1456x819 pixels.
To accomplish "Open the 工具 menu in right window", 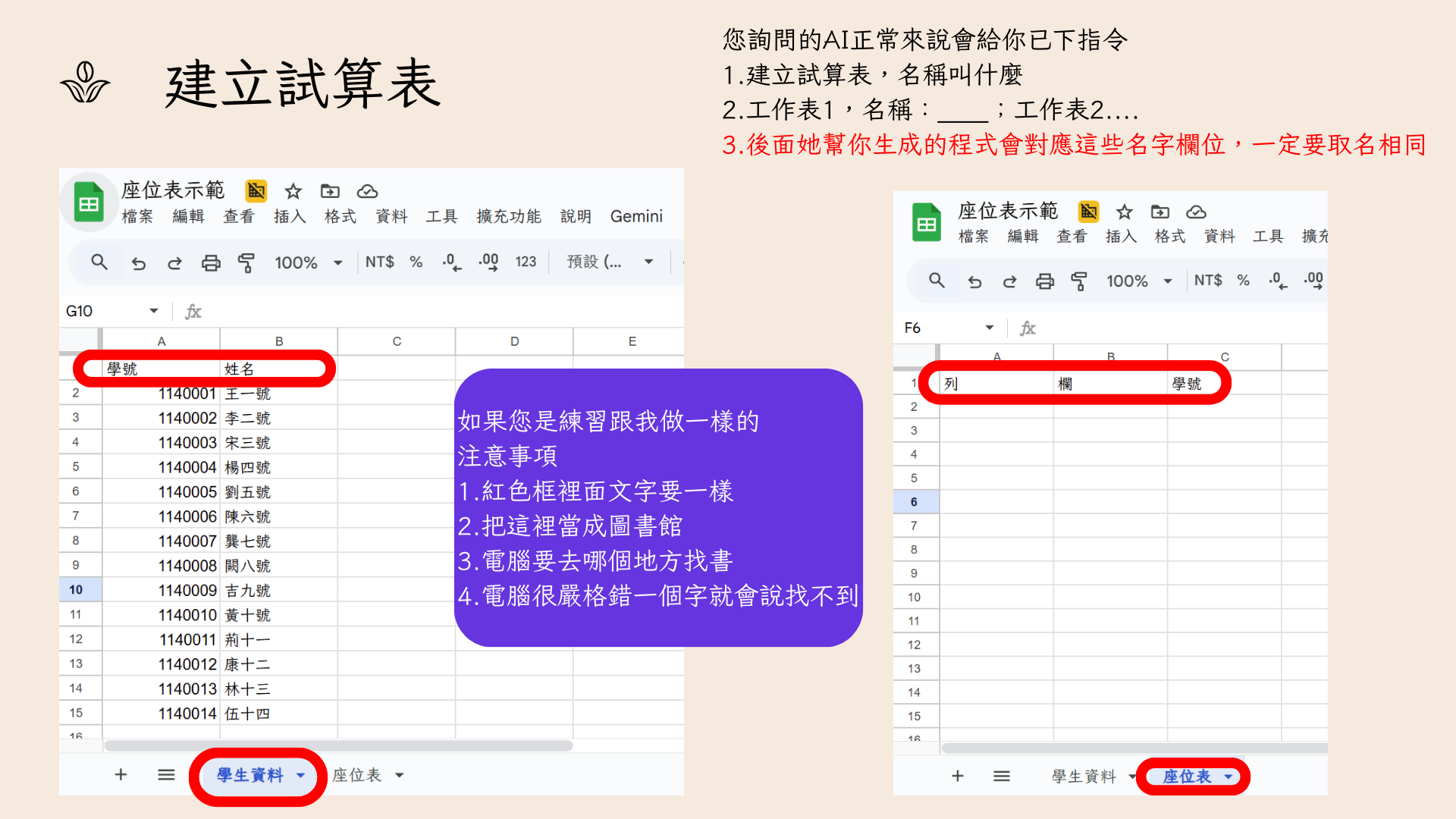I will point(1268,237).
